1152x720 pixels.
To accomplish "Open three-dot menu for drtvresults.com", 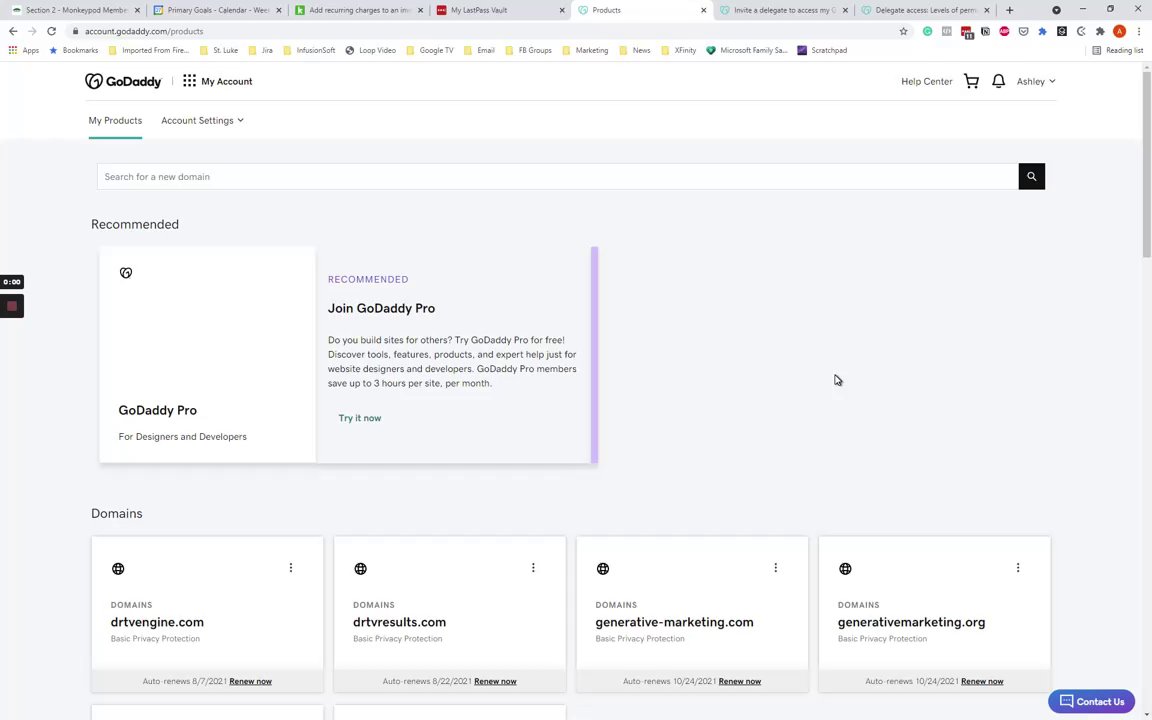I will [x=533, y=568].
